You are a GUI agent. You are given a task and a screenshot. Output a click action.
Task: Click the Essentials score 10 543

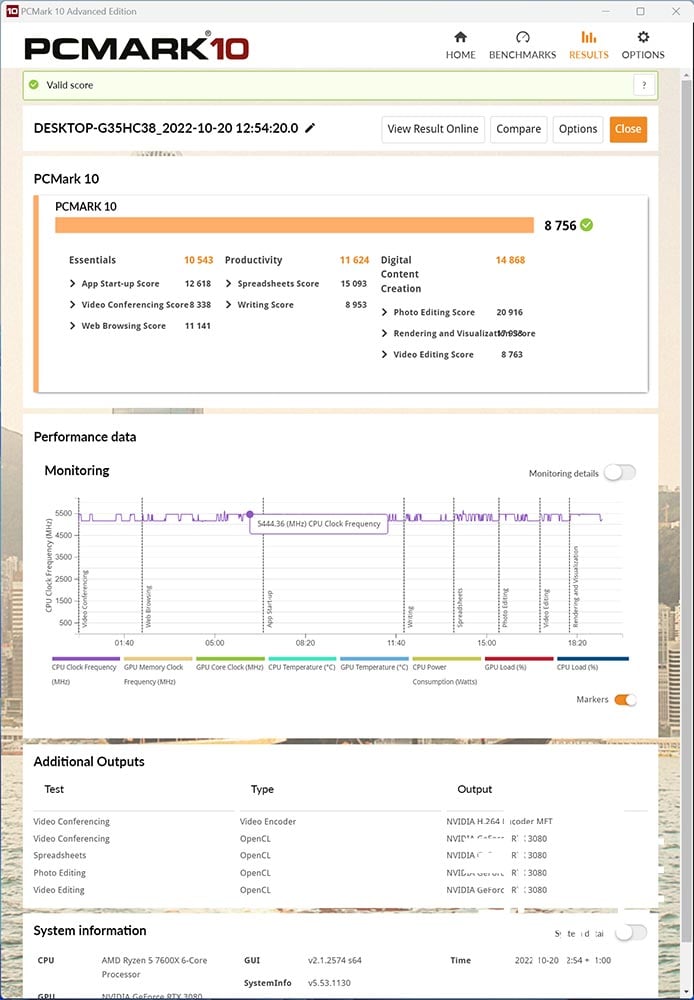(x=198, y=260)
